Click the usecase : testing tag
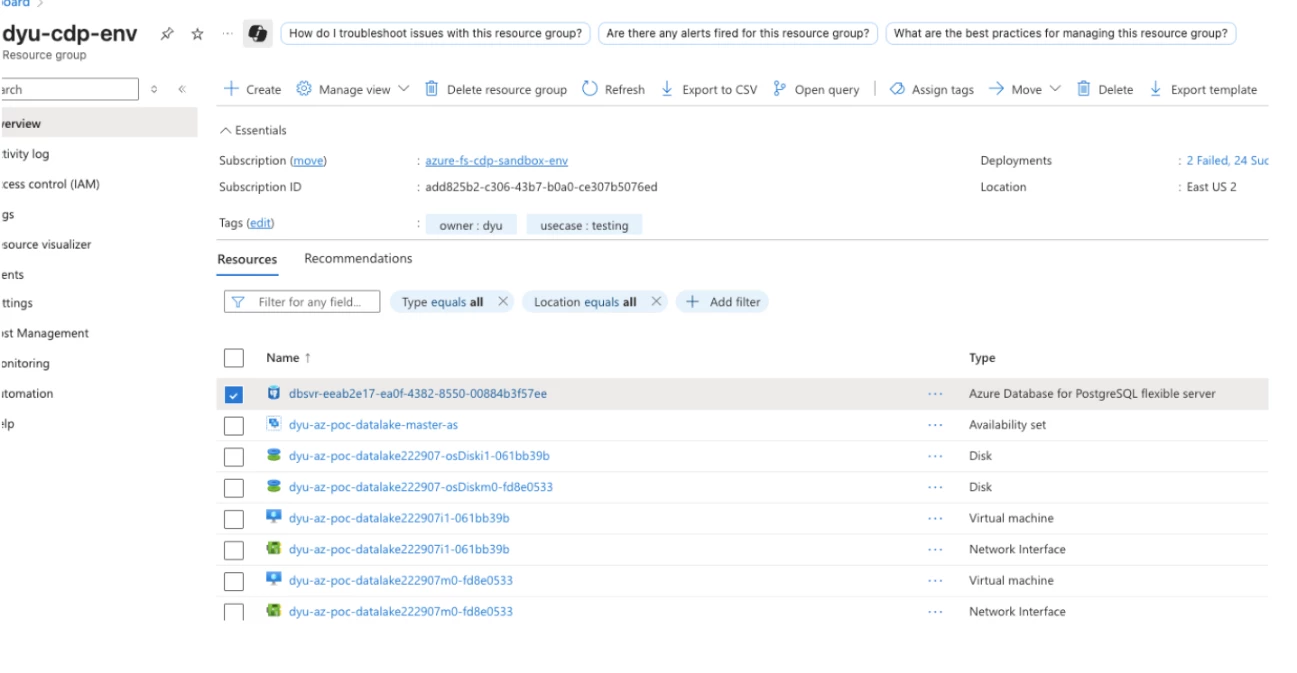The height and width of the screenshot is (673, 1297). (584, 226)
